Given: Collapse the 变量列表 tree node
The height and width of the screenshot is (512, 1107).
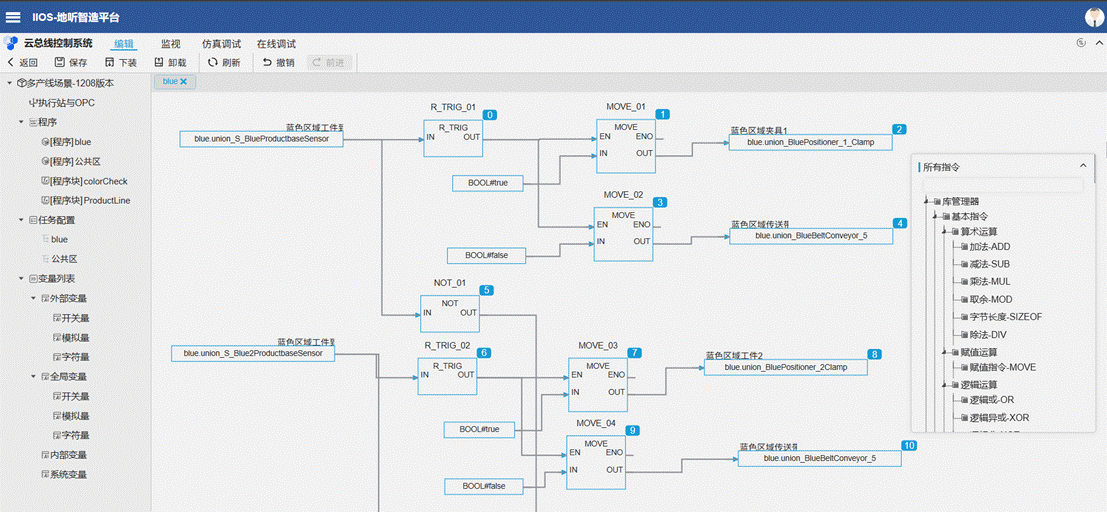Looking at the screenshot, I should [x=21, y=279].
